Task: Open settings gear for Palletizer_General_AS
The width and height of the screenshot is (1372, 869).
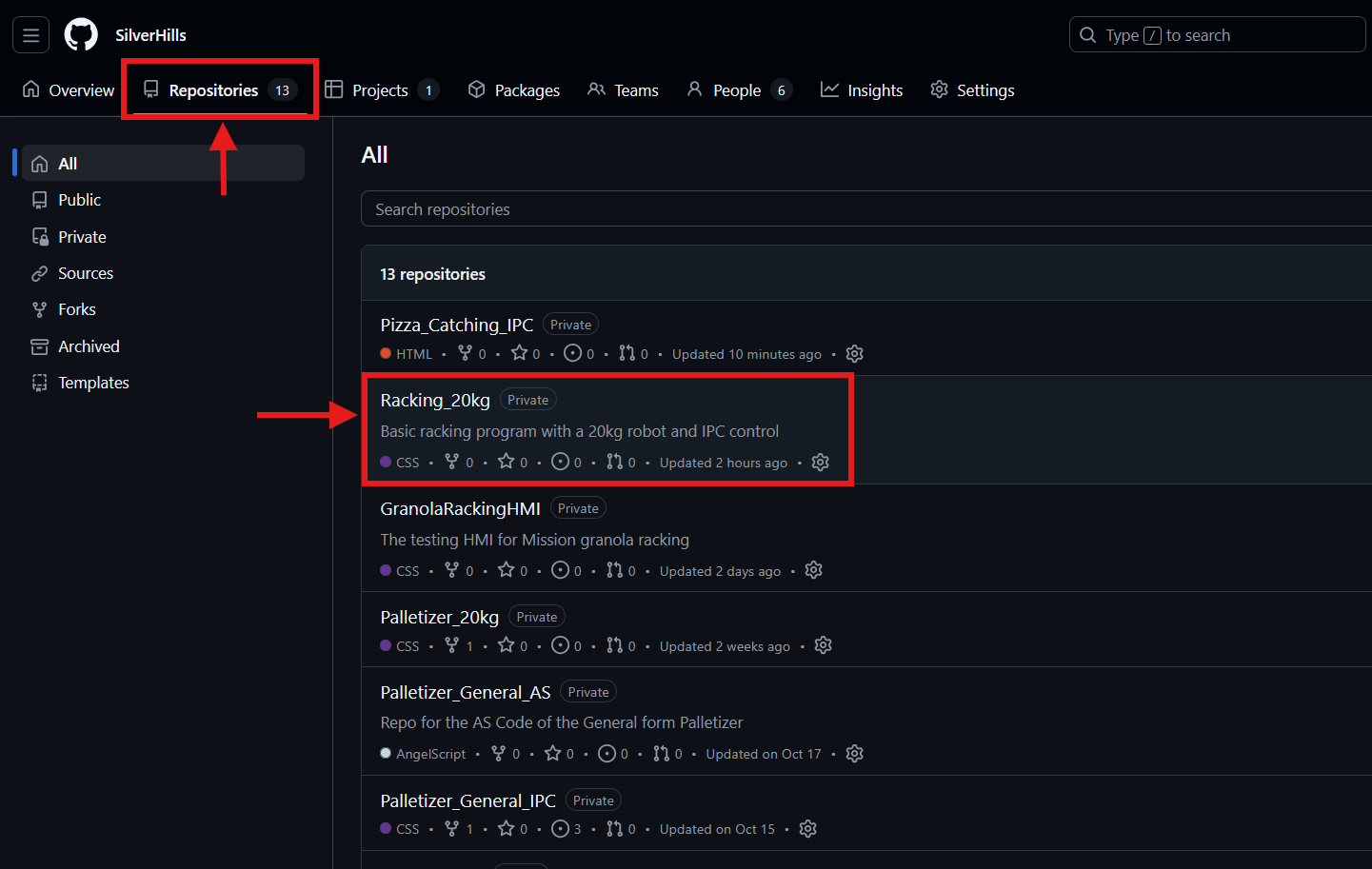Action: tap(855, 754)
